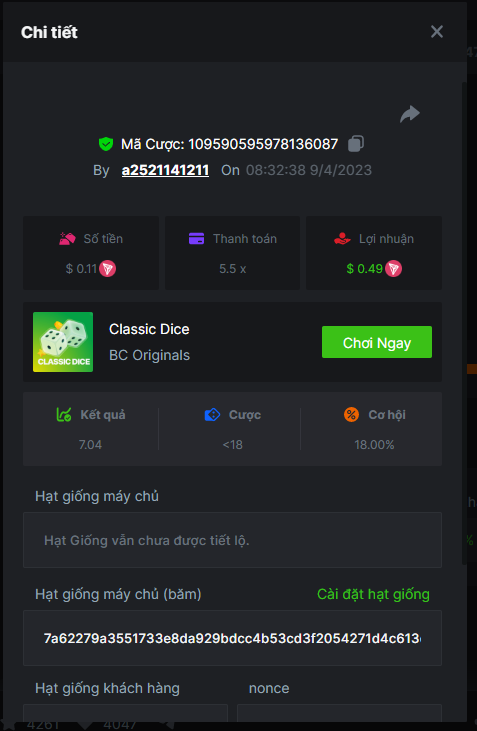Viewport: 477px width, 731px height.
Task: Close the Chi tiết dialog
Action: point(437,32)
